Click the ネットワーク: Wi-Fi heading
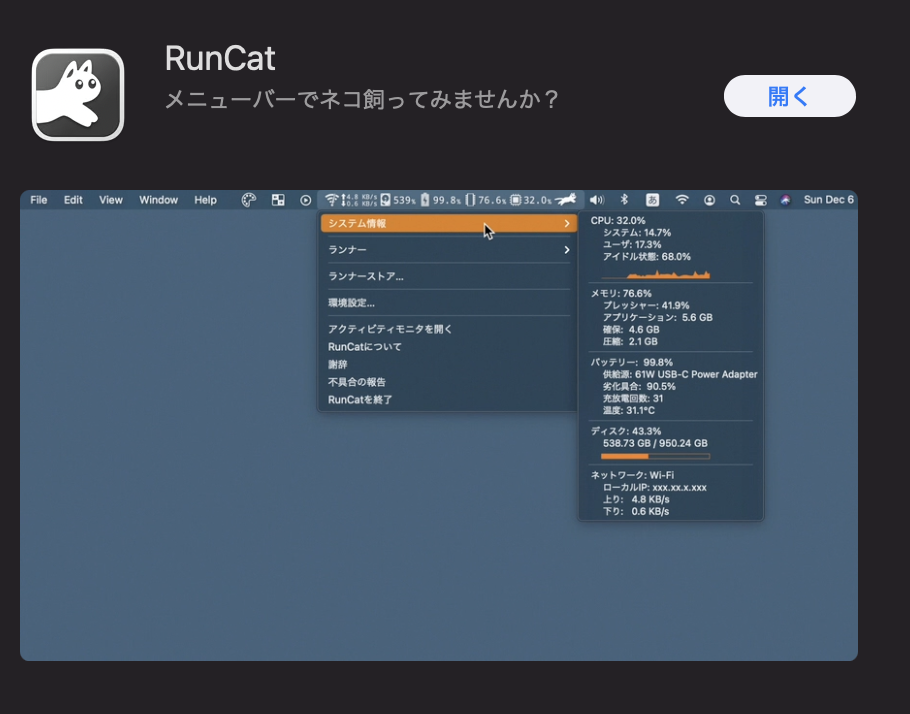910x714 pixels. (x=632, y=475)
